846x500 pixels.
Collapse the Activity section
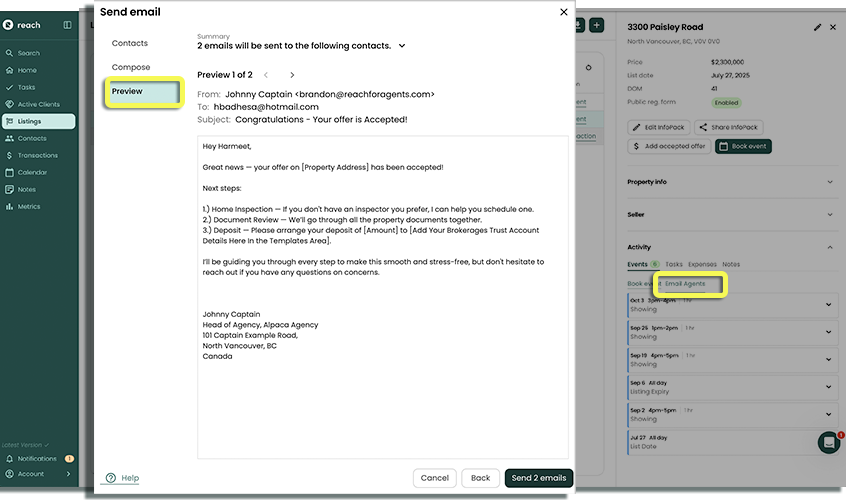tap(830, 247)
